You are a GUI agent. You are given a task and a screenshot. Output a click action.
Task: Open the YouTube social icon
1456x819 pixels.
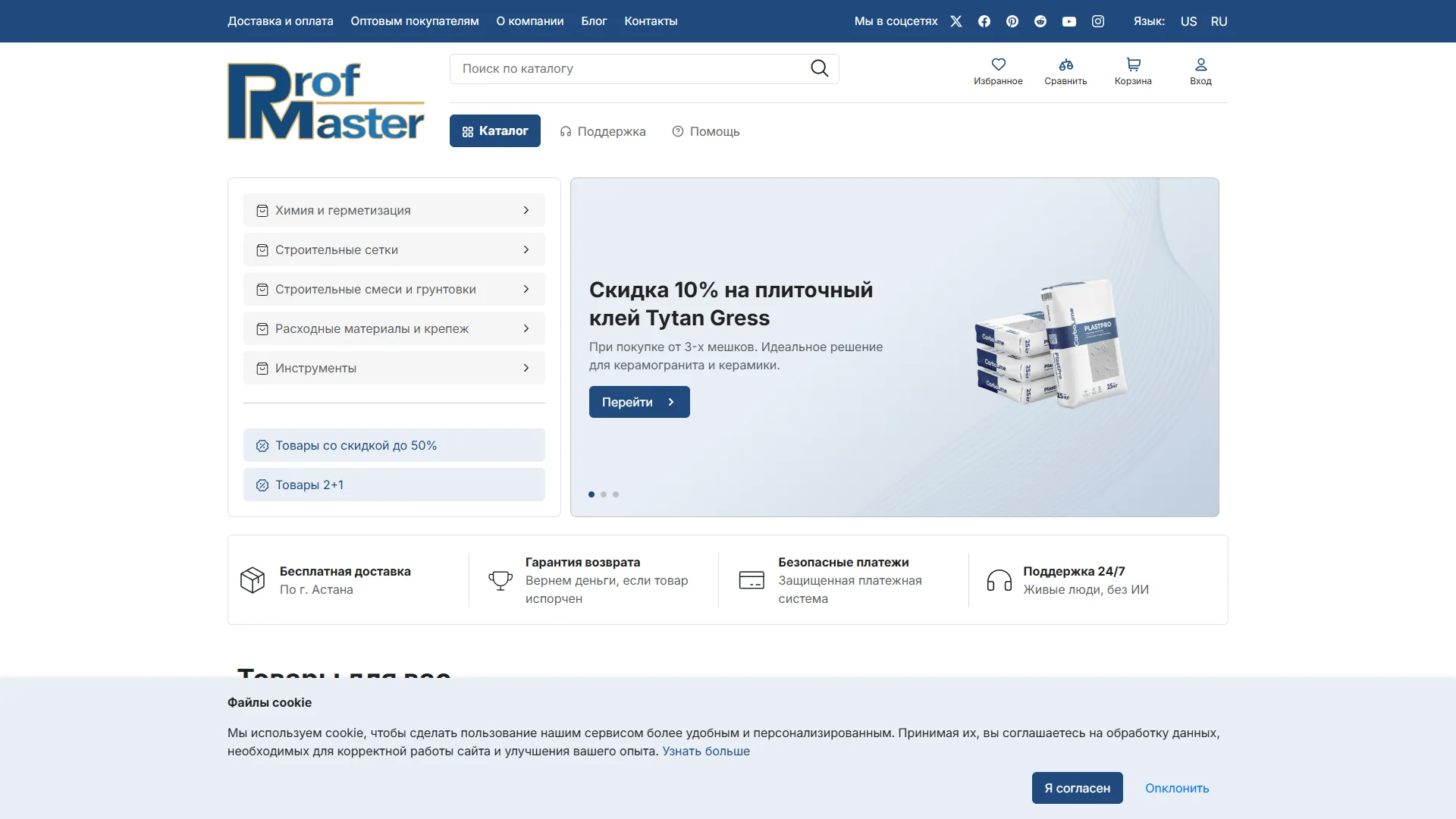(1069, 21)
